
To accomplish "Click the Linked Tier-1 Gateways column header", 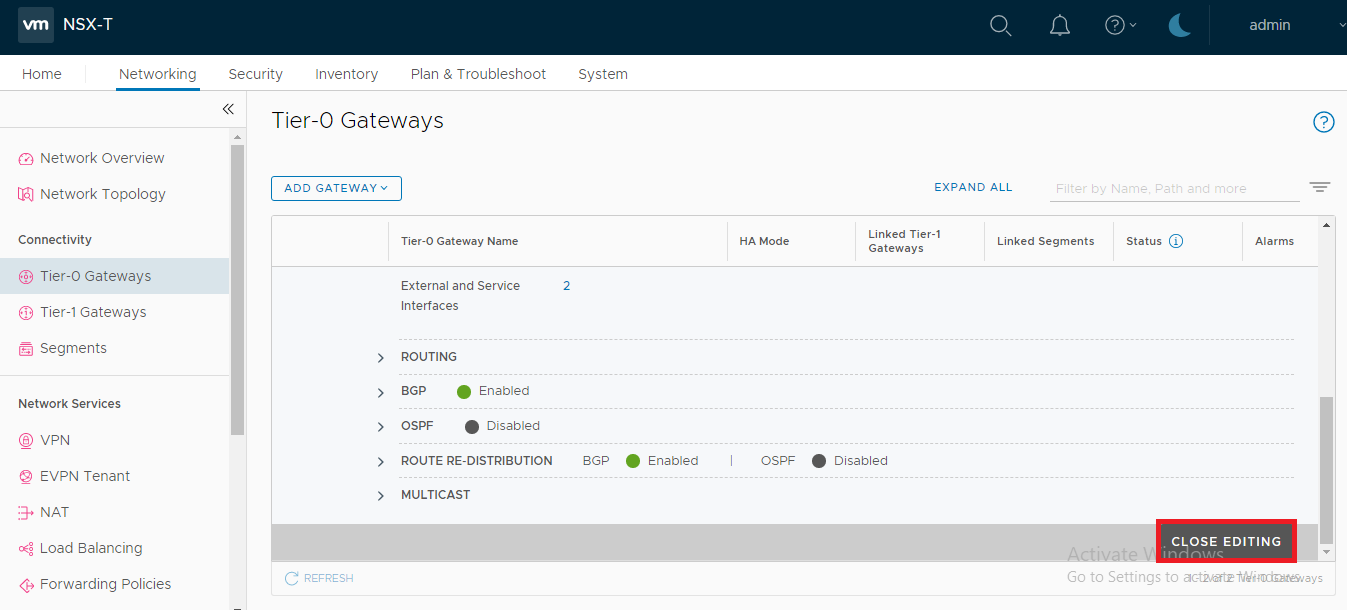I will click(904, 241).
